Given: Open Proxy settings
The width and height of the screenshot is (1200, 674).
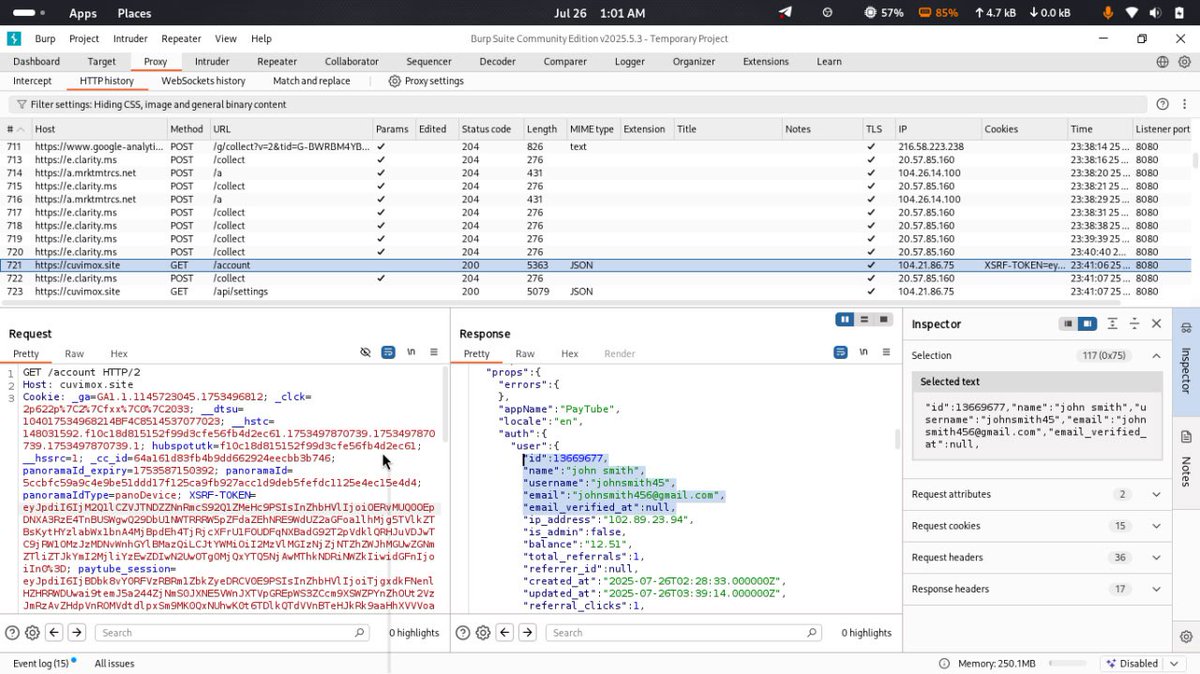Looking at the screenshot, I should click(x=426, y=81).
